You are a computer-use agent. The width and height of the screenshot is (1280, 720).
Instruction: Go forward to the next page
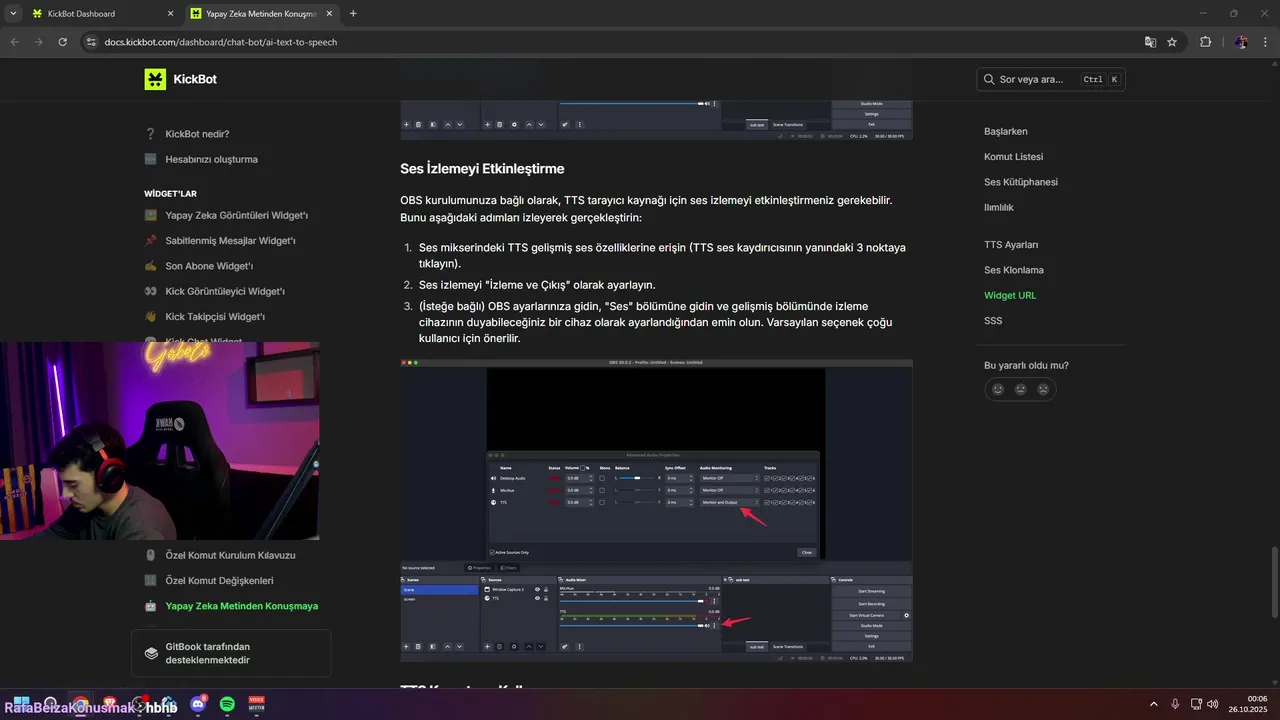click(39, 42)
